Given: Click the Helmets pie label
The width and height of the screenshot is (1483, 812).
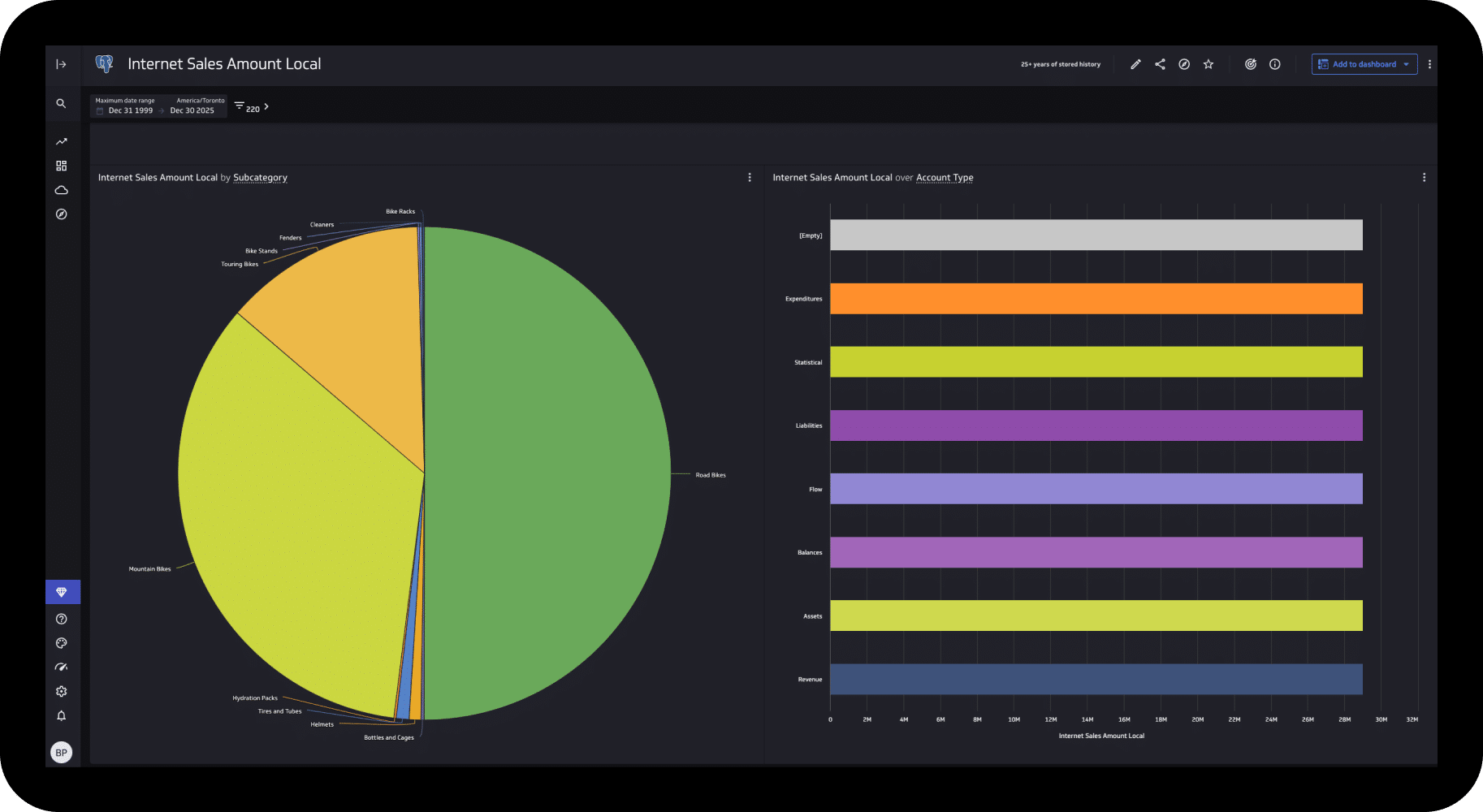Looking at the screenshot, I should [322, 724].
